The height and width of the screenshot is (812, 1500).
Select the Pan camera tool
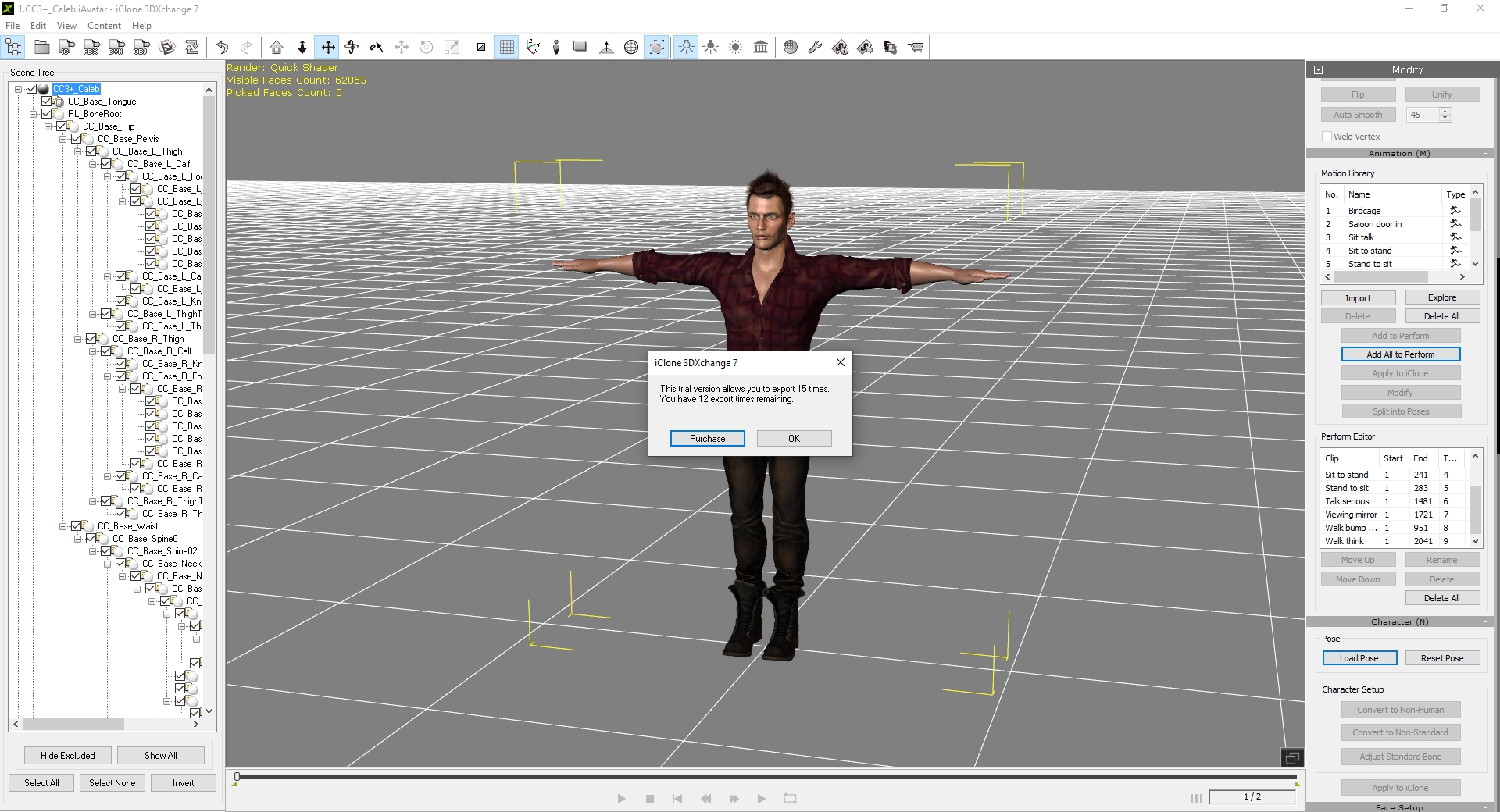click(x=328, y=48)
